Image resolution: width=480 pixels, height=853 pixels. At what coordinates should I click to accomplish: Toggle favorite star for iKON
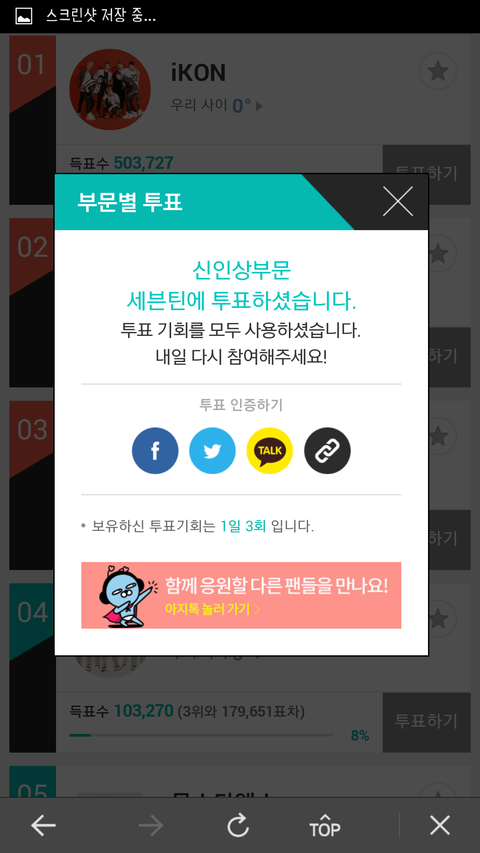[438, 71]
